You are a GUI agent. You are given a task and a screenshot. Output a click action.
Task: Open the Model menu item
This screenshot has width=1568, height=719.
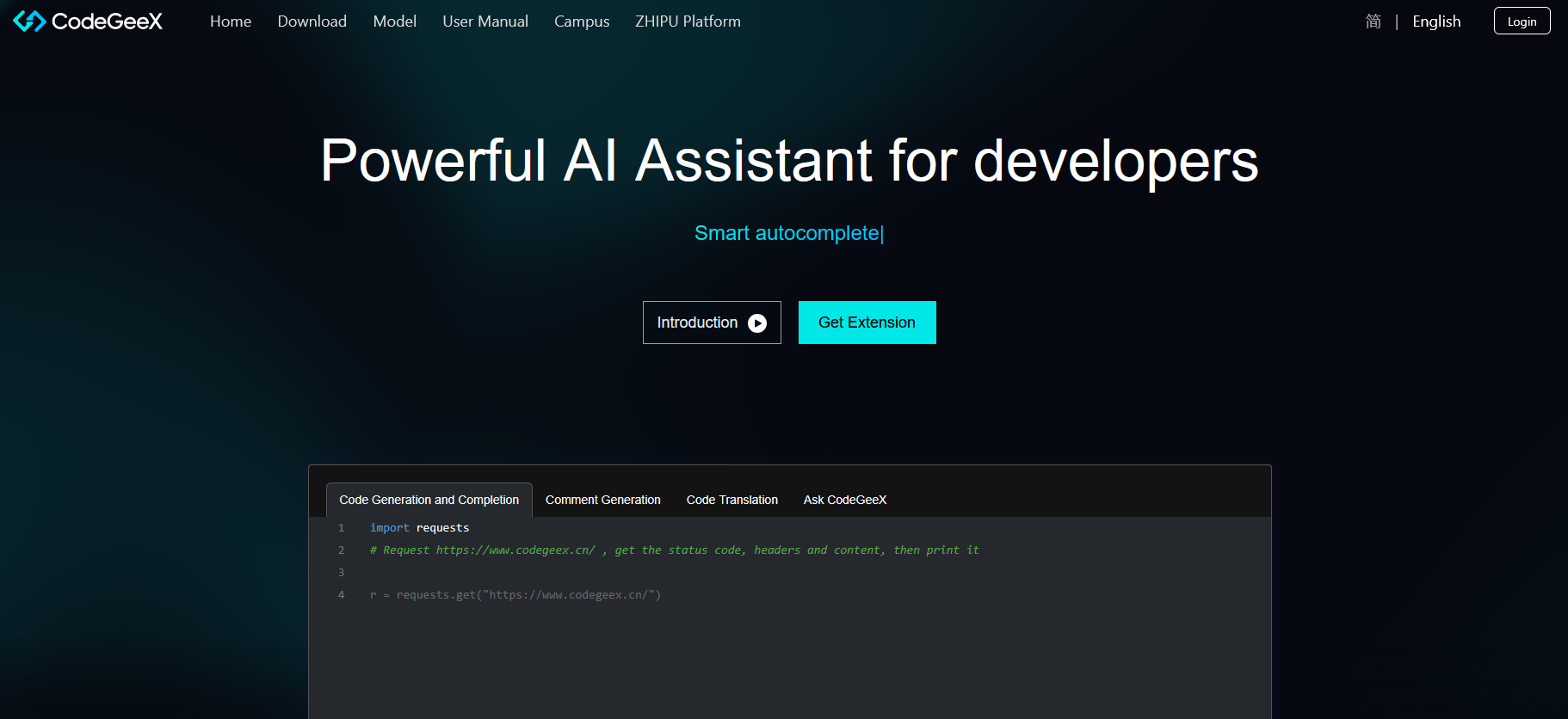pyautogui.click(x=394, y=22)
